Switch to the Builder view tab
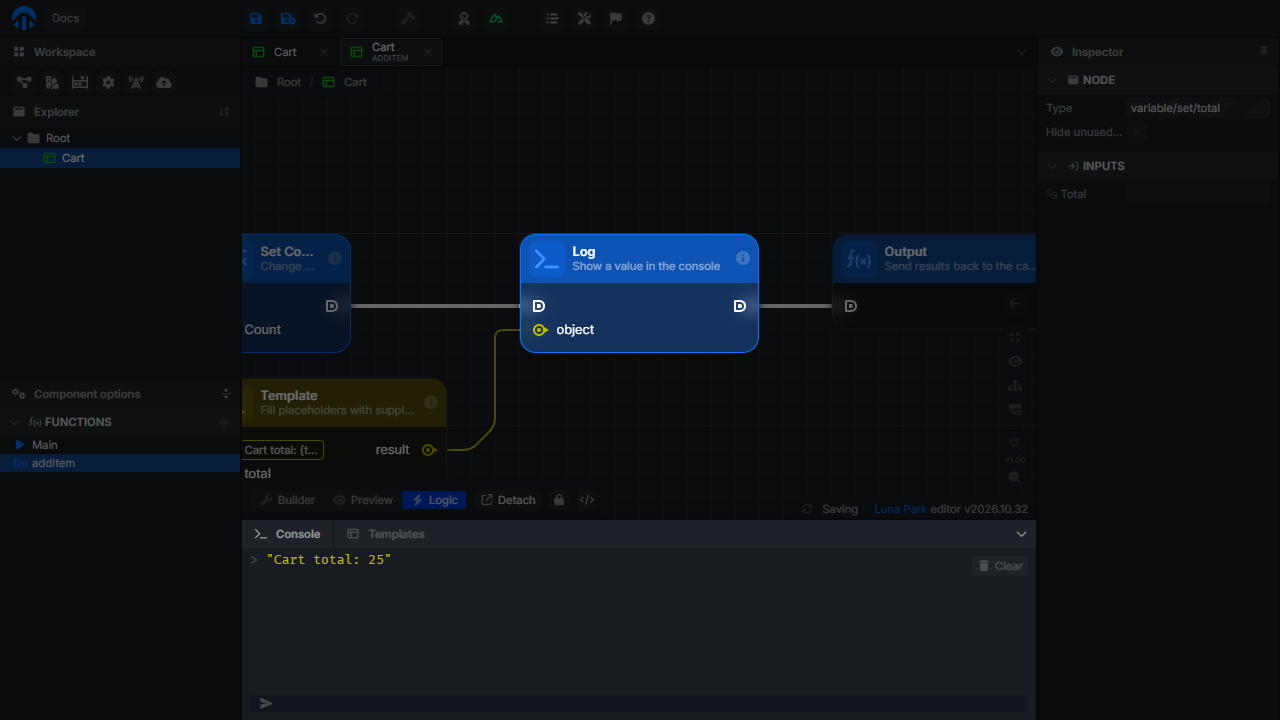Viewport: 1280px width, 720px height. [287, 500]
